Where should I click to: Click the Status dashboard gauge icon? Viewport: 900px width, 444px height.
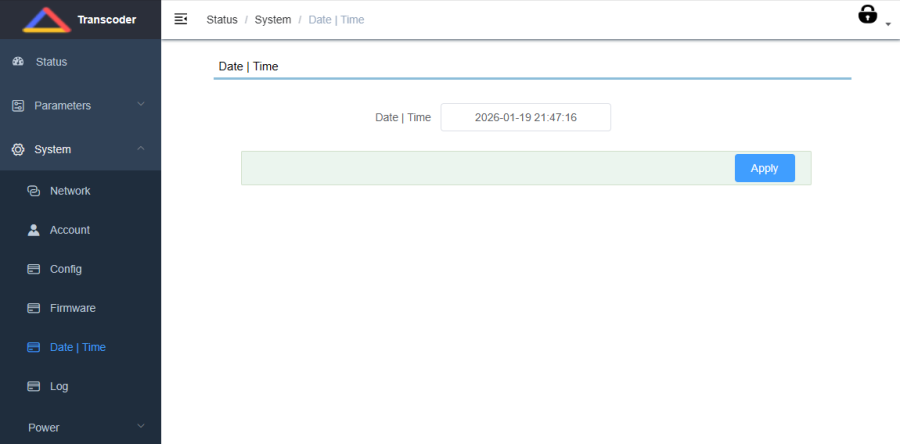(18, 62)
